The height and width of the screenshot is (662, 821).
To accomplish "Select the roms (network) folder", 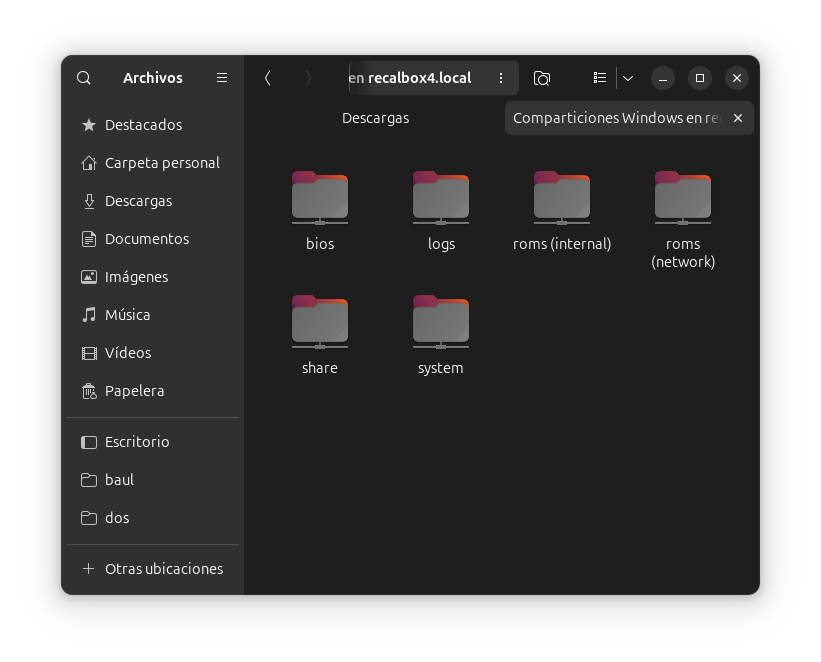I will point(683,219).
